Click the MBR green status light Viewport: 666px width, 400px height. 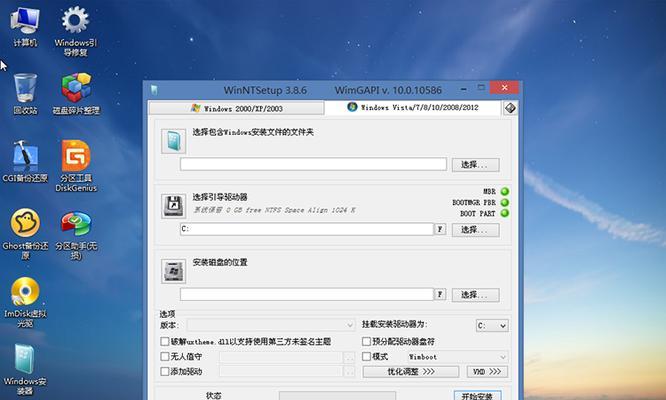pyautogui.click(x=505, y=192)
